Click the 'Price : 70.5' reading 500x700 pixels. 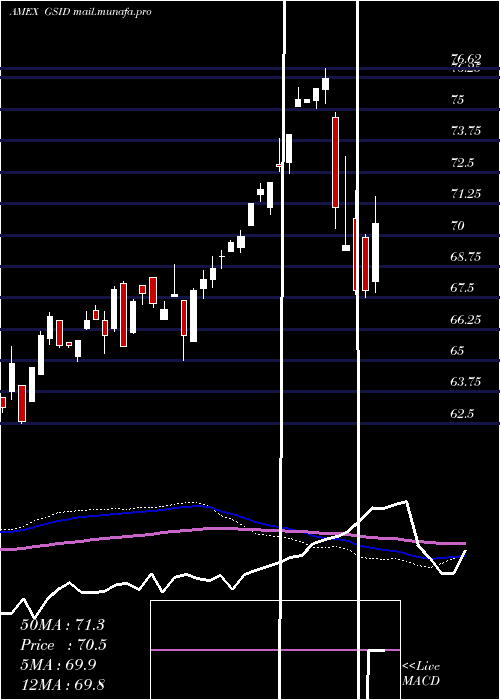pyautogui.click(x=63, y=645)
